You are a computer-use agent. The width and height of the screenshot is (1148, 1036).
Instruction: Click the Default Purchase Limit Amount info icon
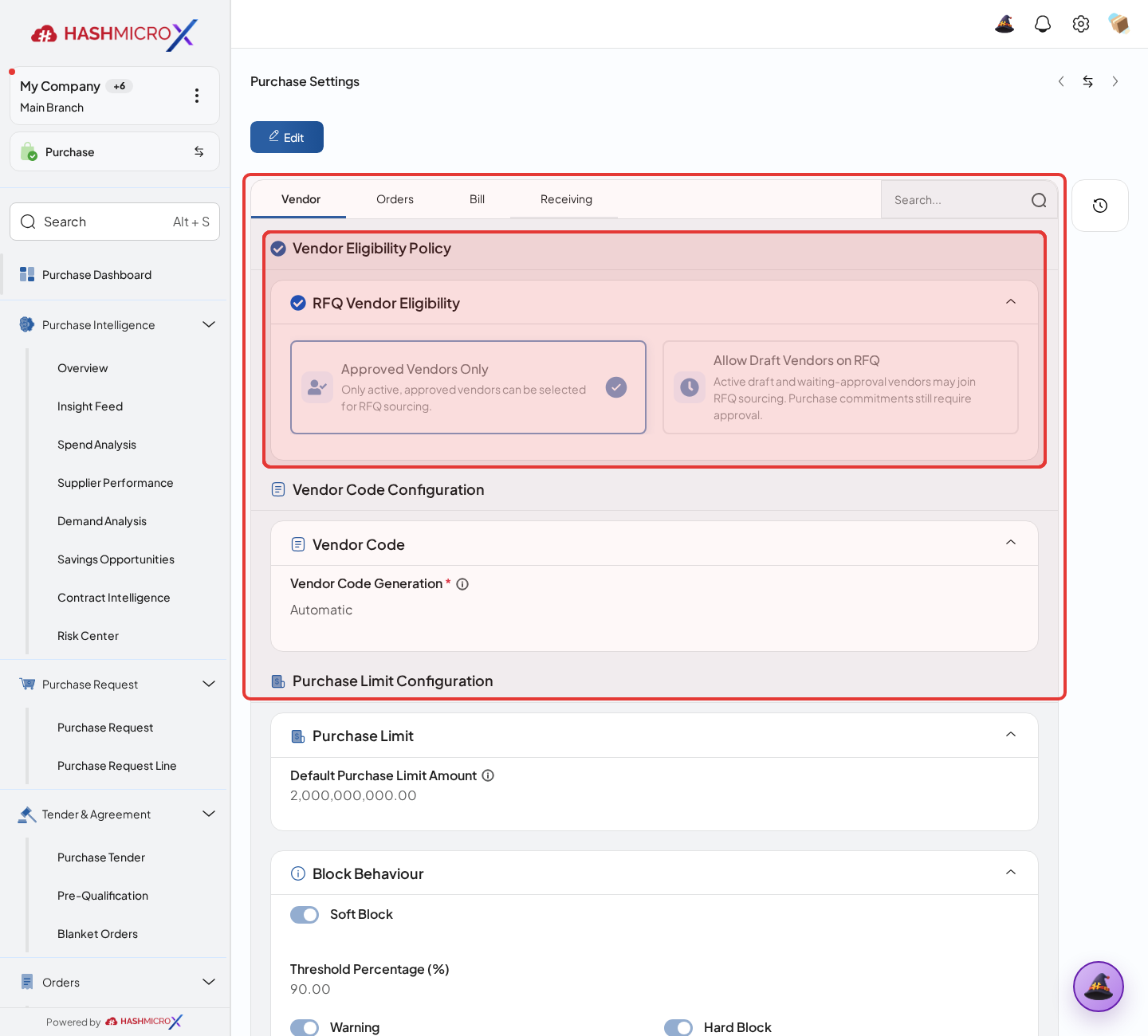pyautogui.click(x=488, y=775)
